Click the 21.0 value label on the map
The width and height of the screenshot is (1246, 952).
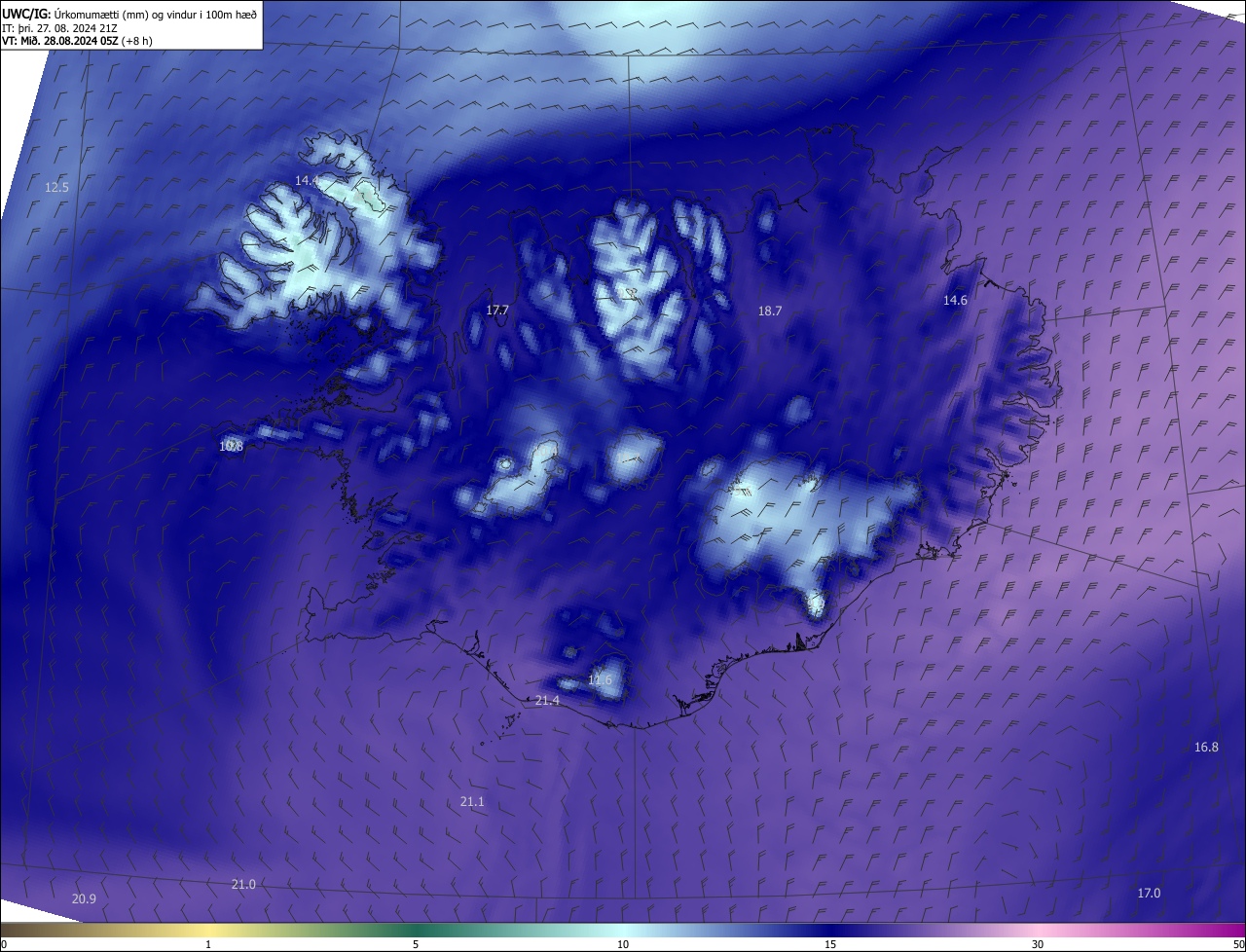(x=243, y=884)
